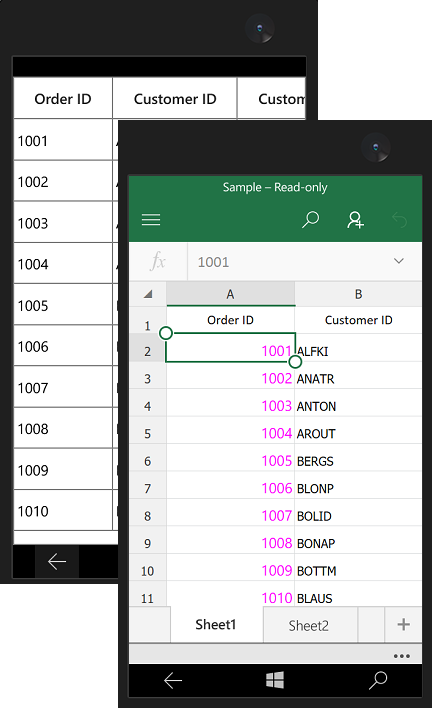Switch to Sheet2 tab
The image size is (432, 708).
tap(309, 625)
